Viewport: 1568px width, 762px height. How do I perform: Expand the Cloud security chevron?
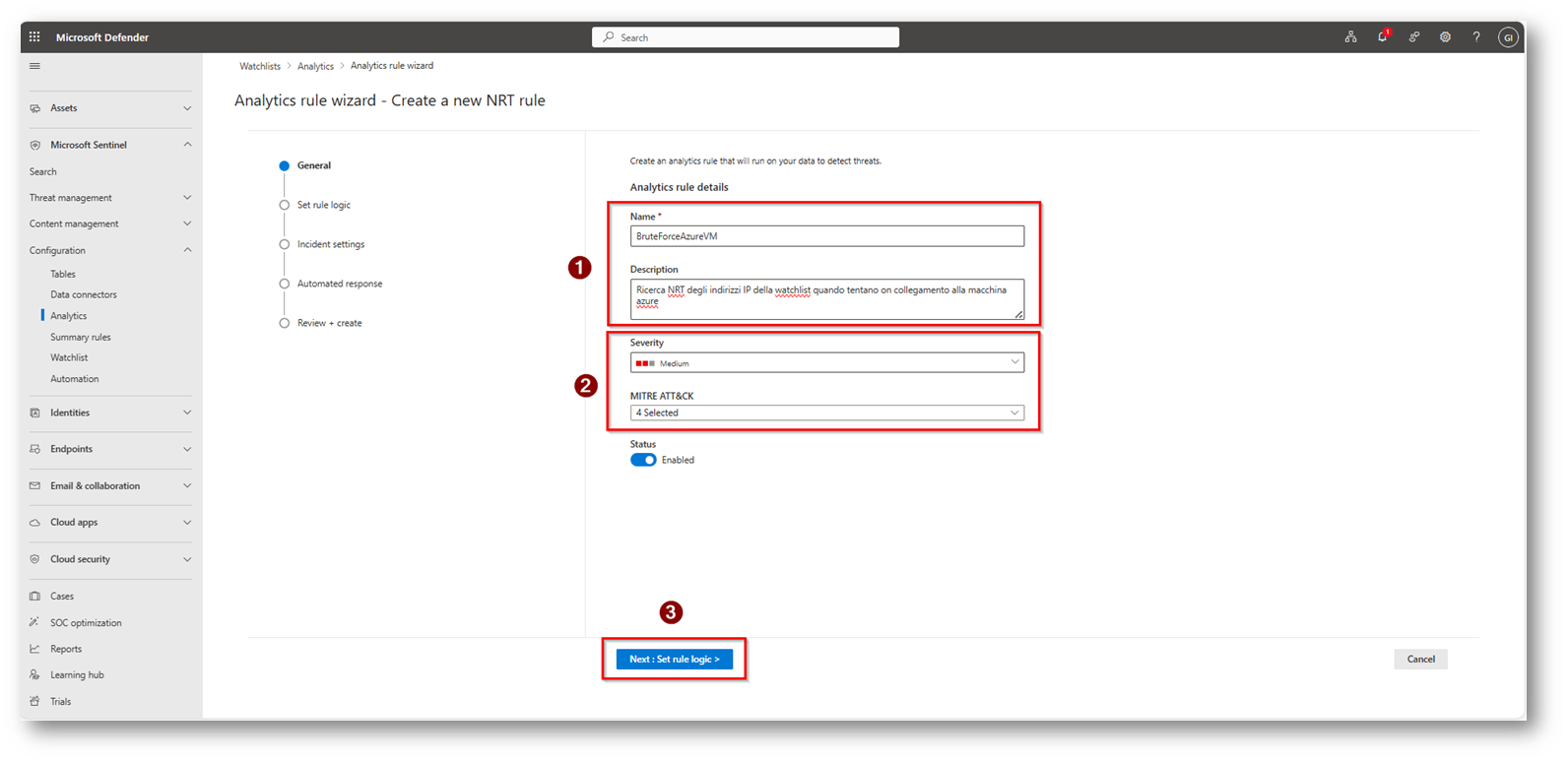coord(187,559)
